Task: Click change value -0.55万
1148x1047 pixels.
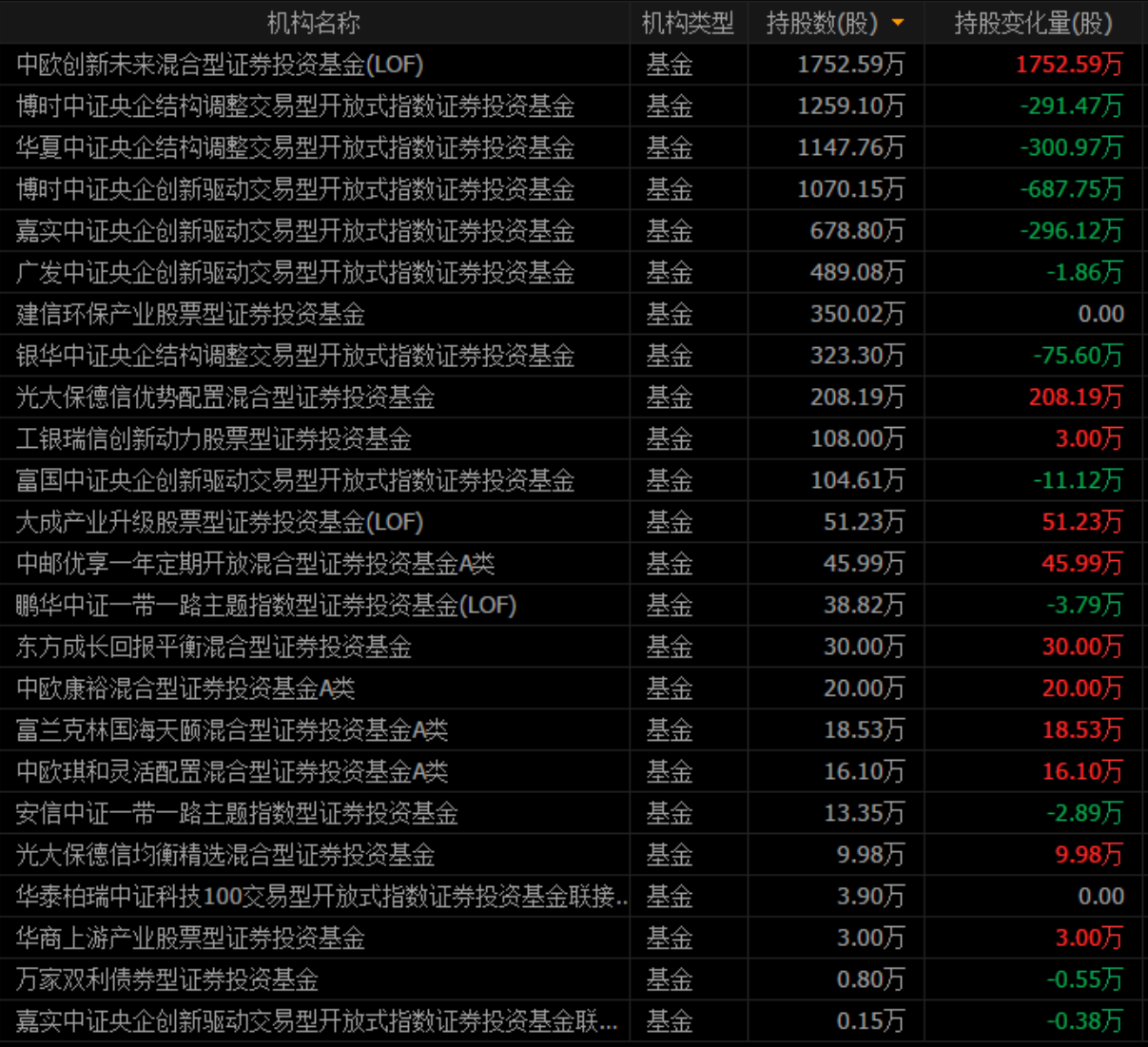Action: (1085, 979)
